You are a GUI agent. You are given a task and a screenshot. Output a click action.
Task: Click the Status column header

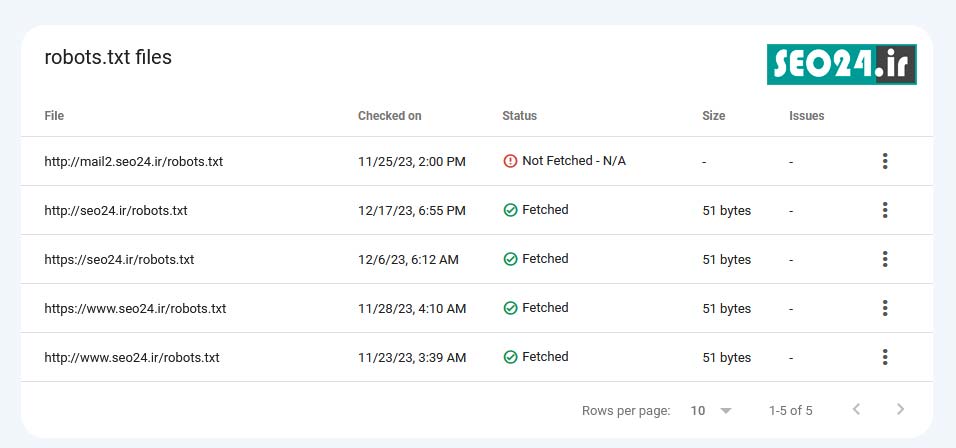pyautogui.click(x=519, y=116)
